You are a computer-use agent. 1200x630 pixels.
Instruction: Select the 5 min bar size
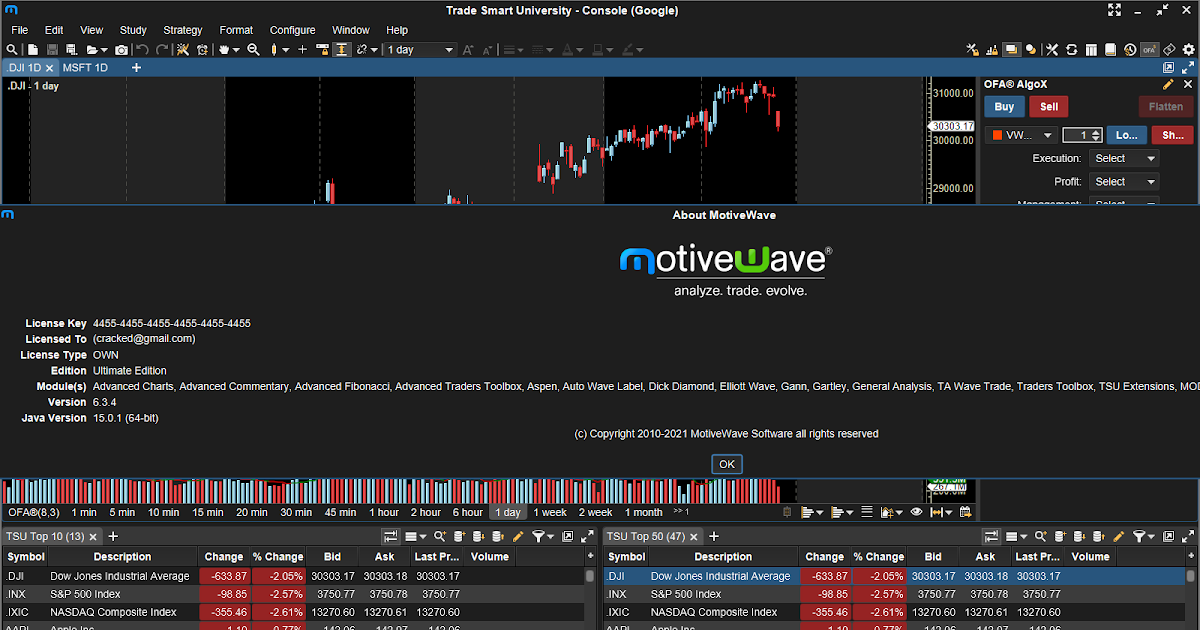coord(121,512)
